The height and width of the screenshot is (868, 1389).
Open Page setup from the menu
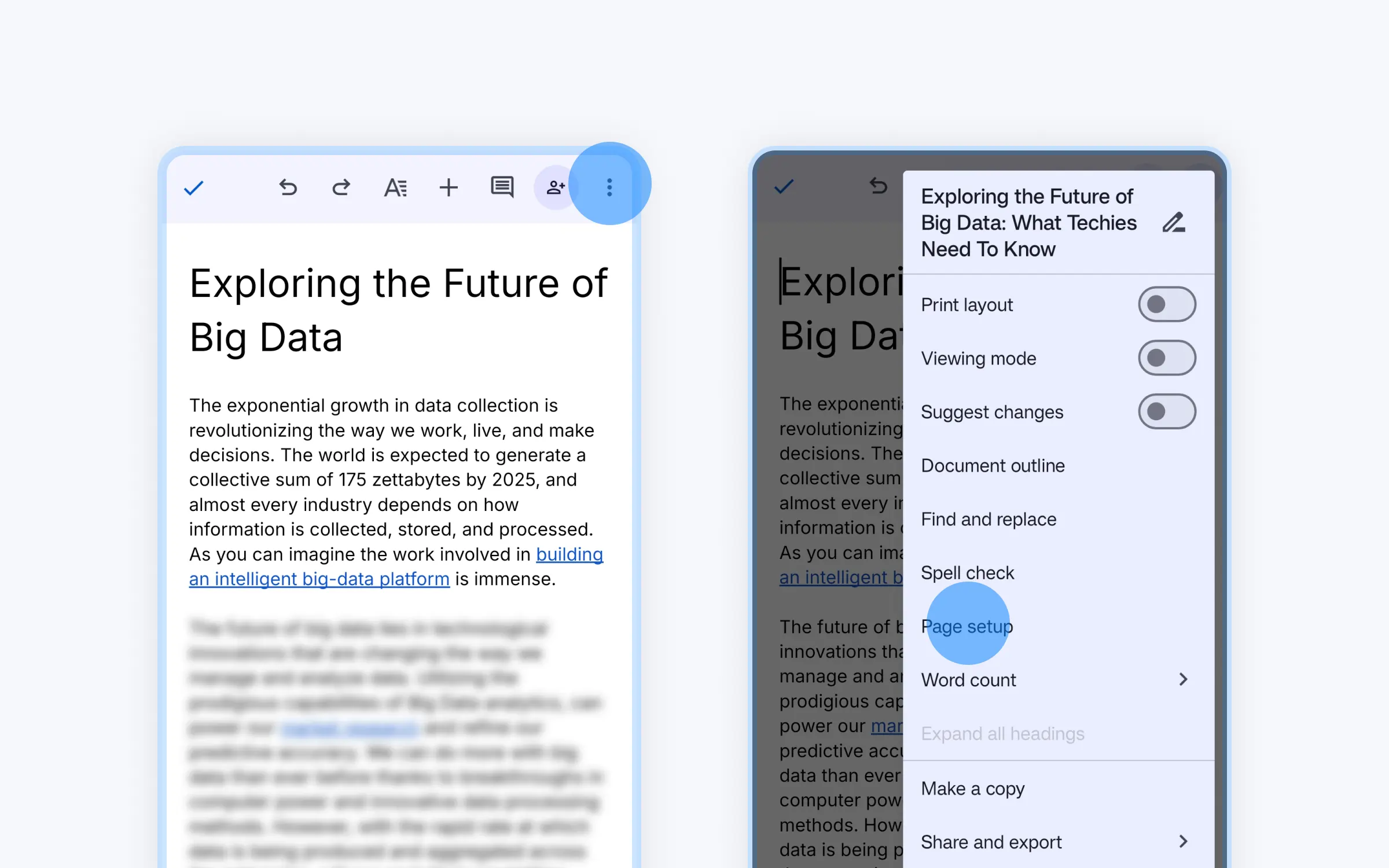(1059, 627)
